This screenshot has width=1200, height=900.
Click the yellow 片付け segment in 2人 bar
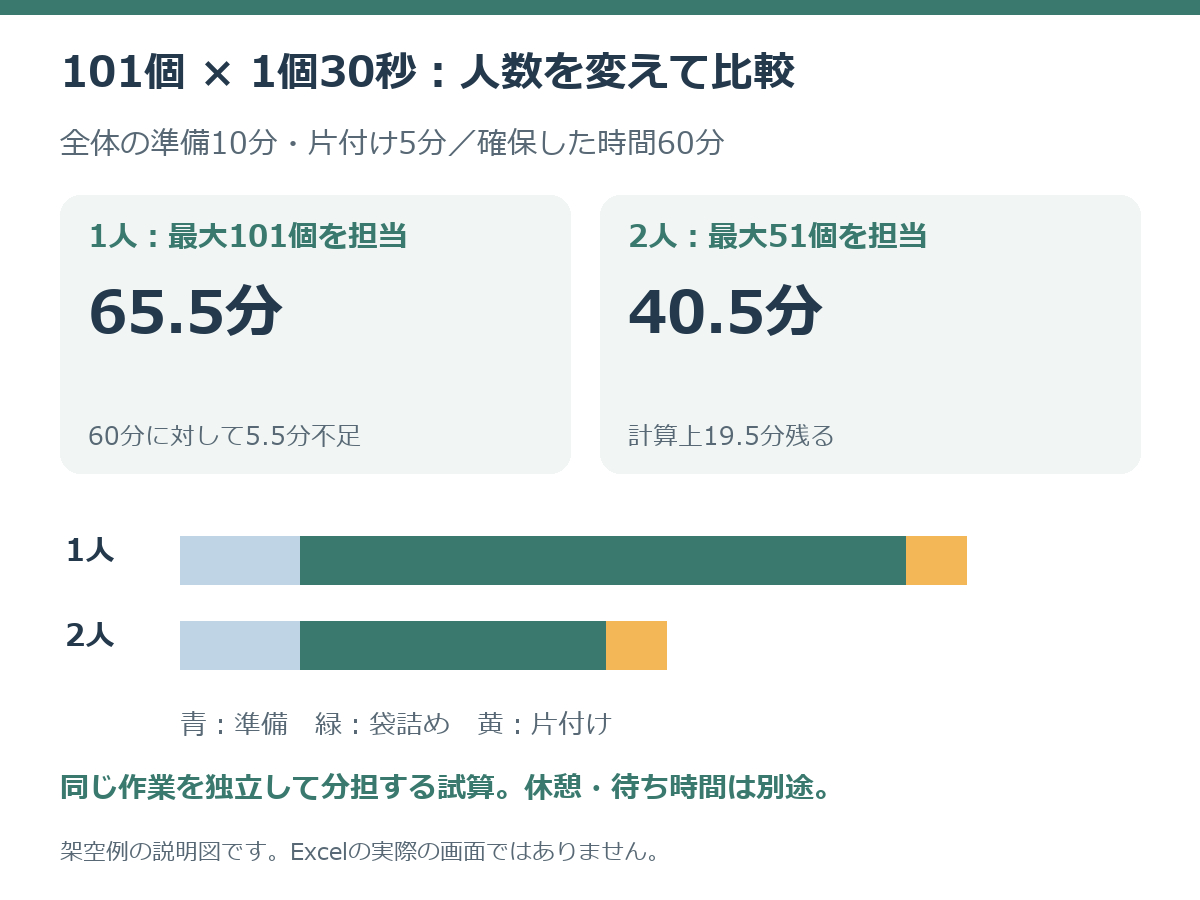[636, 645]
